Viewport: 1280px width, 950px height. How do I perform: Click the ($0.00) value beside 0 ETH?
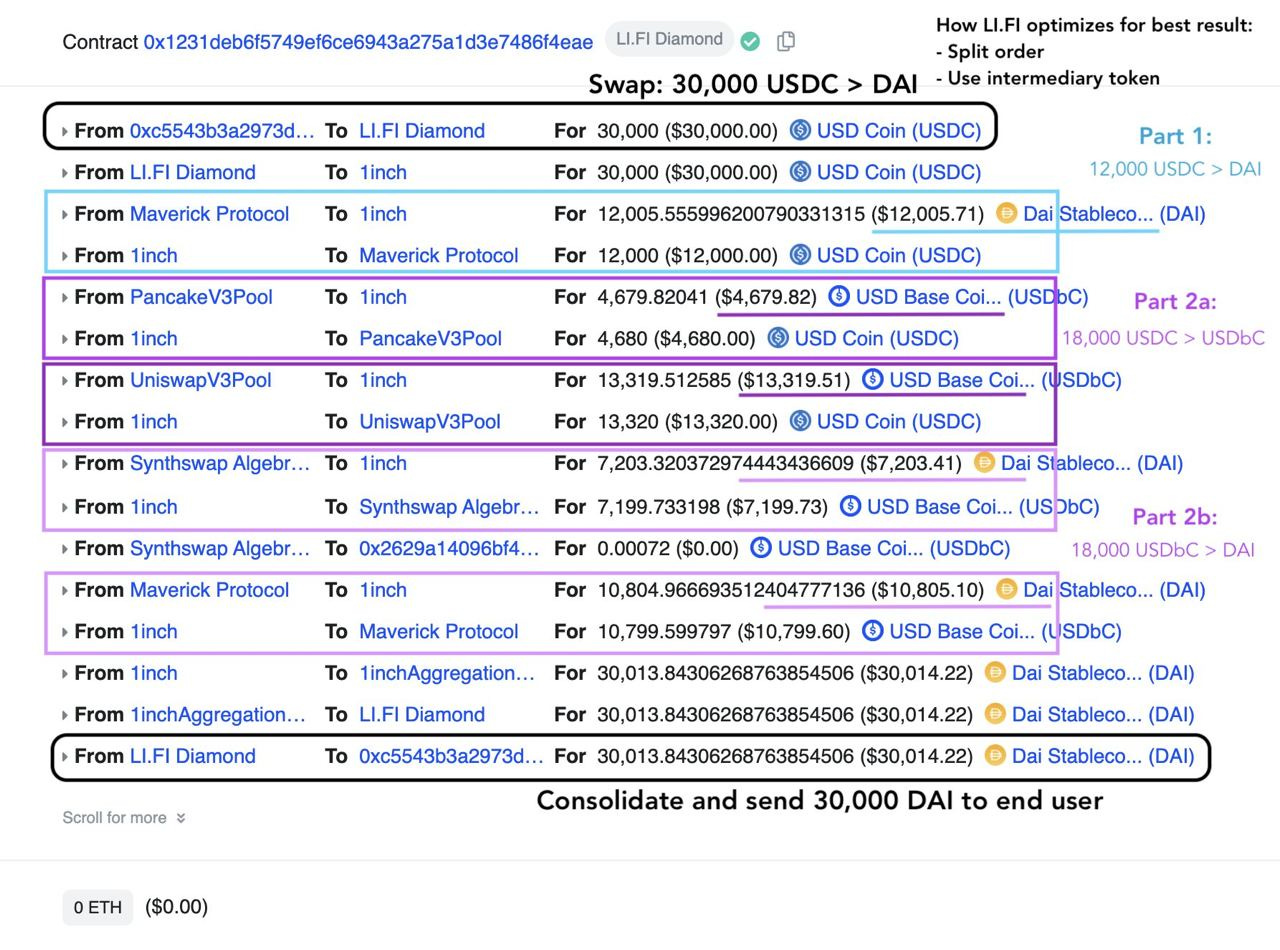(176, 907)
